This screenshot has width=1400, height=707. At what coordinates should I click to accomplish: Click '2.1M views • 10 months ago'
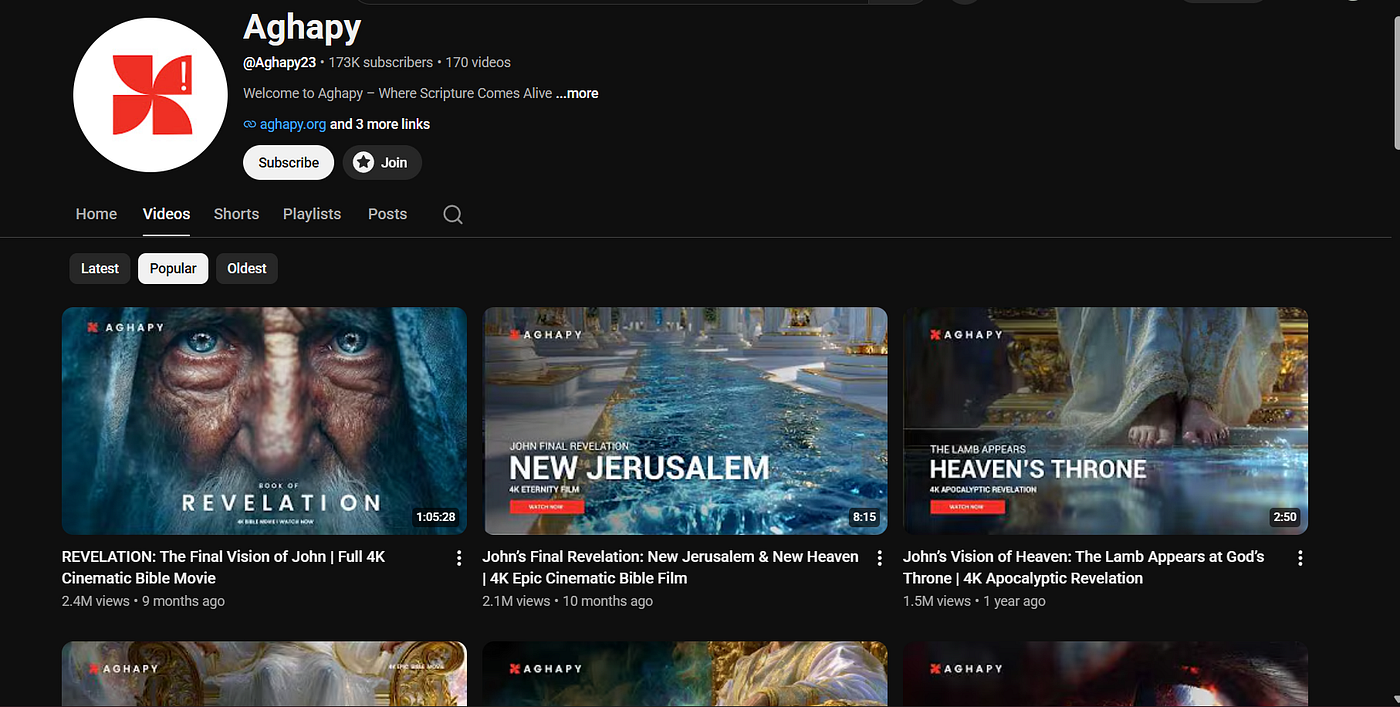(x=568, y=601)
